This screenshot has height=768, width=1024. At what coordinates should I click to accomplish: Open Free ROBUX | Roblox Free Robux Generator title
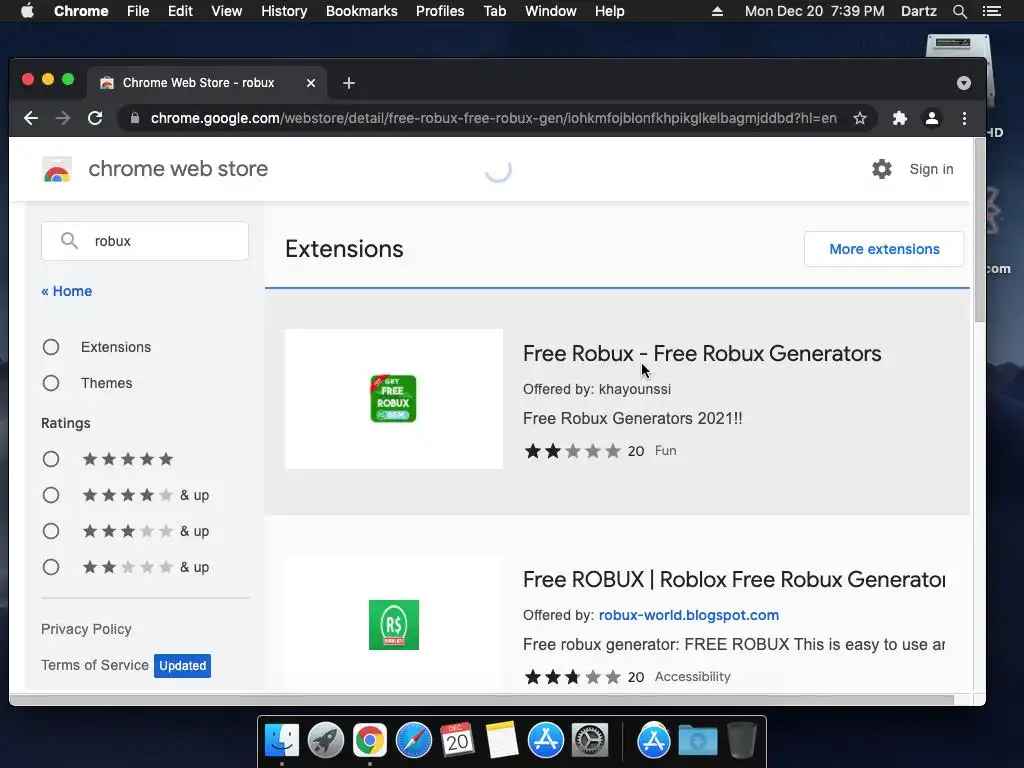pyautogui.click(x=734, y=579)
